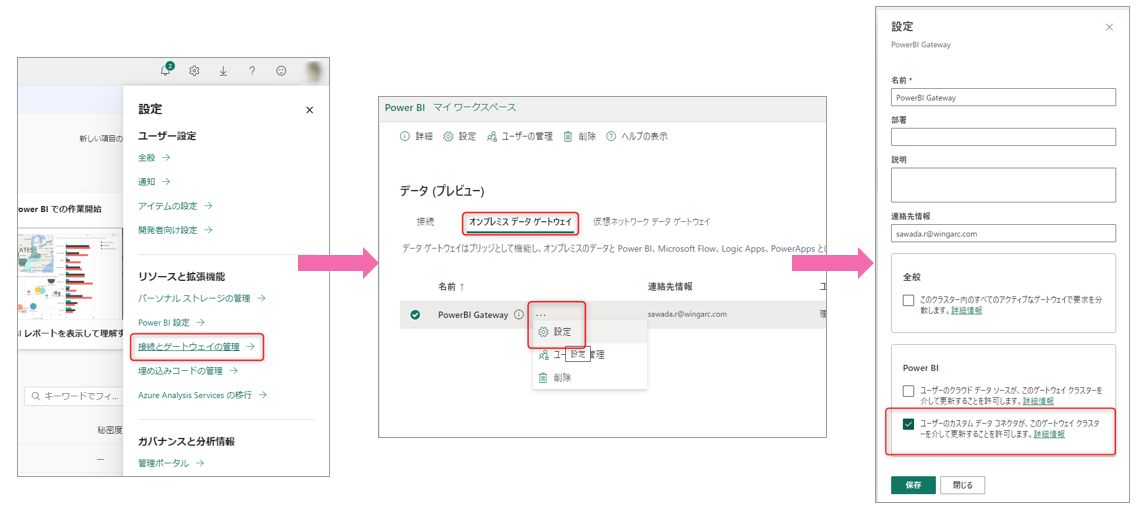Open パーソナル ストレージの管理 link
Viewport: 1147px width, 518px height.
tap(201, 299)
